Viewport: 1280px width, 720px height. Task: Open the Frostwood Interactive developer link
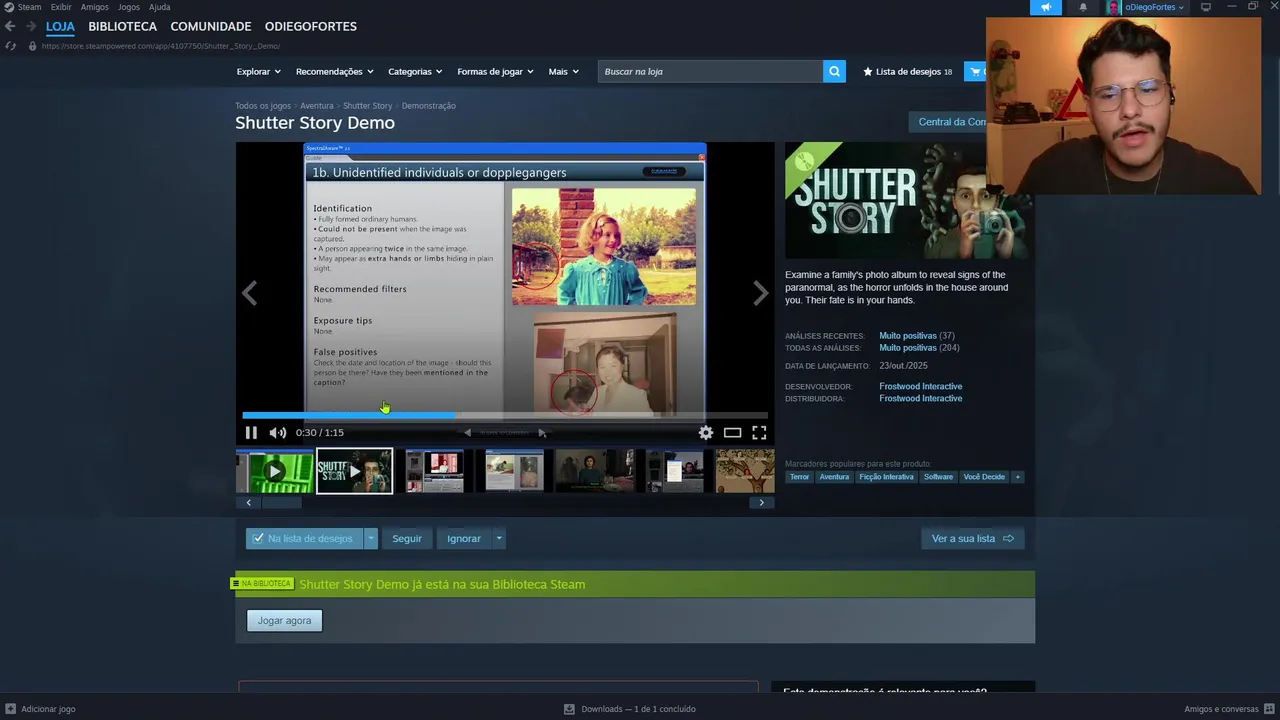920,386
